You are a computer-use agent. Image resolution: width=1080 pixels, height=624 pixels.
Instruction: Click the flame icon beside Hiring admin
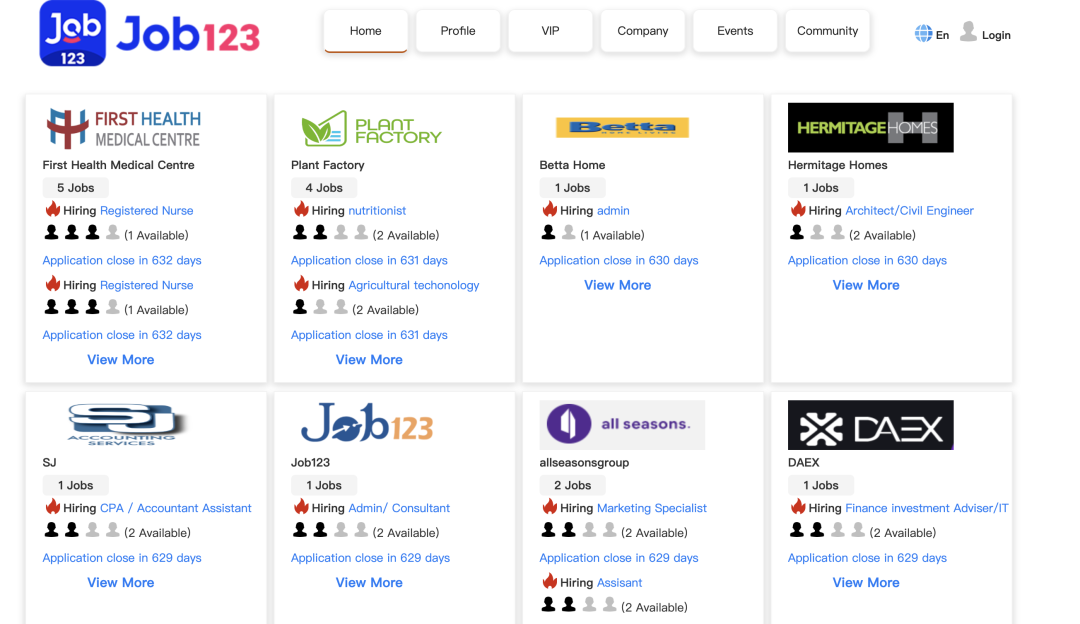coord(550,209)
